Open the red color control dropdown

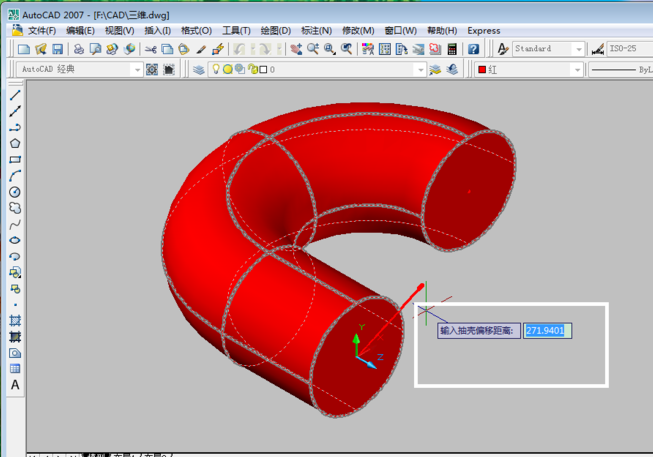coord(577,70)
